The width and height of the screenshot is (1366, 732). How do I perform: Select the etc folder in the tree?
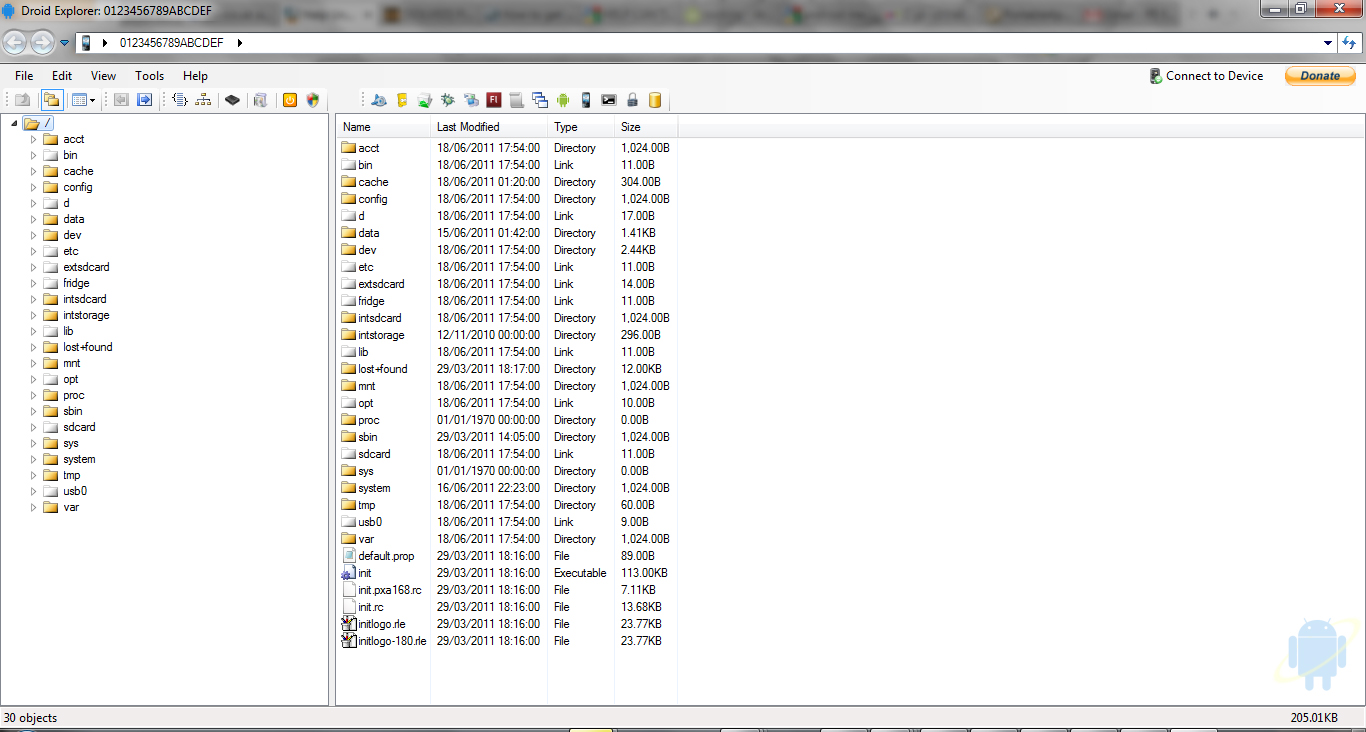pos(70,251)
